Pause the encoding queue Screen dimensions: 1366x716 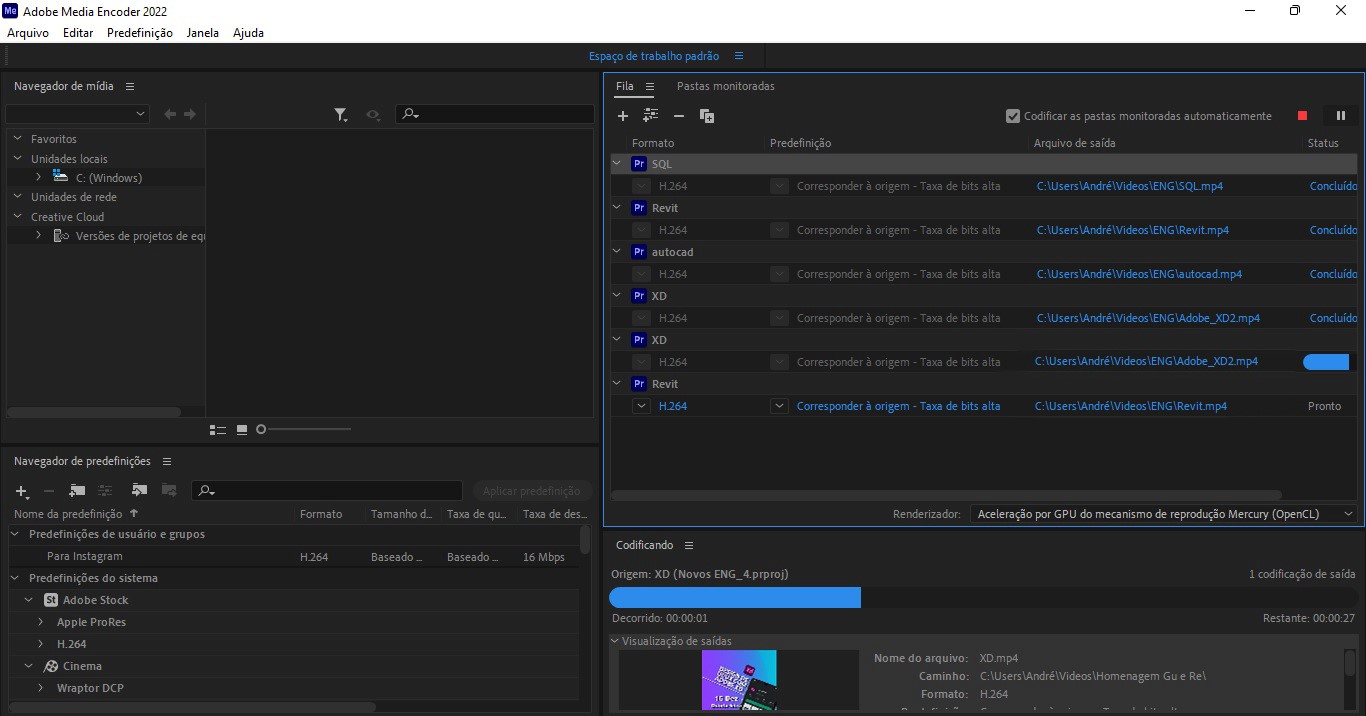click(1341, 116)
